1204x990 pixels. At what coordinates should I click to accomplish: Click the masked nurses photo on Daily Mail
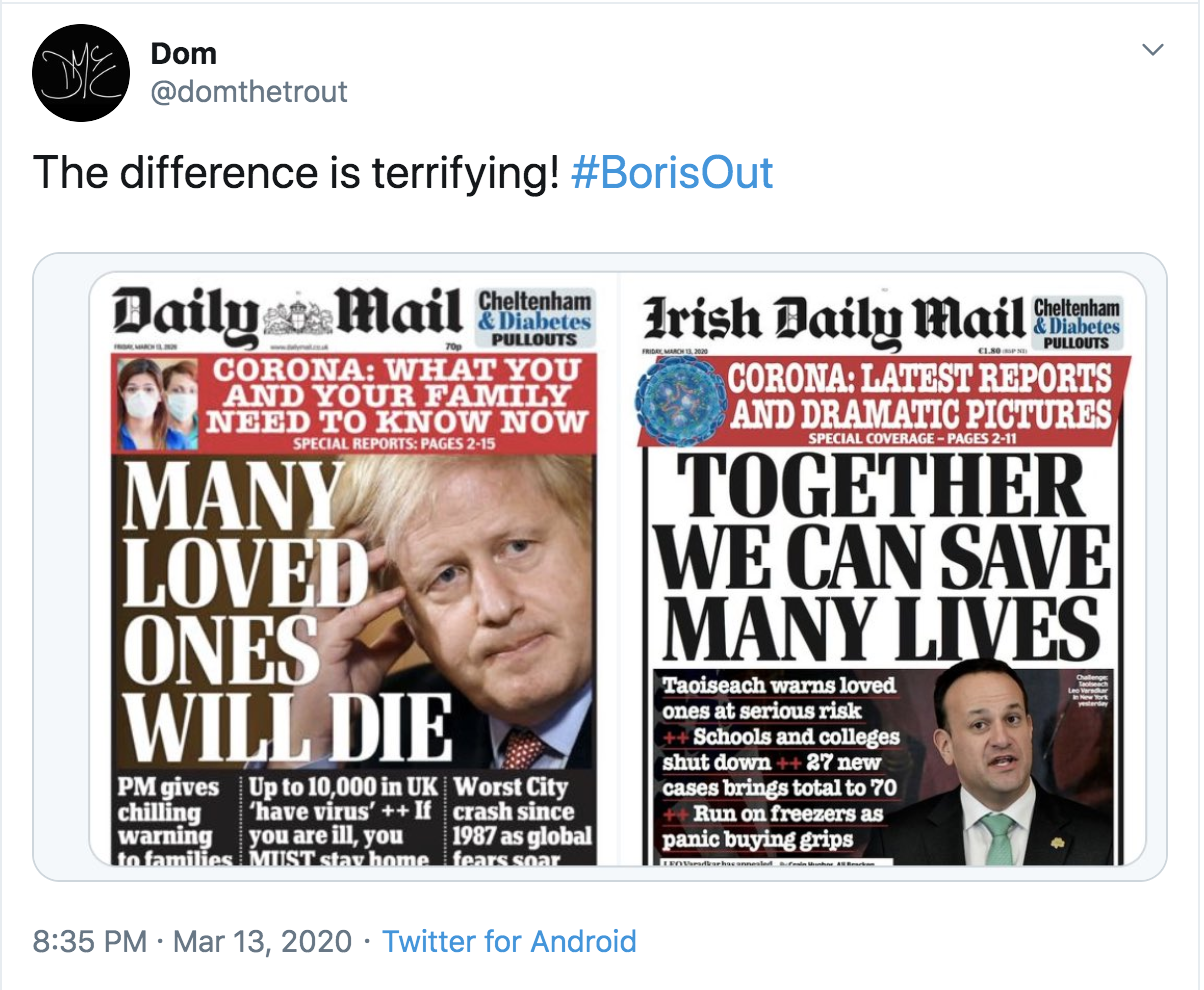[157, 403]
